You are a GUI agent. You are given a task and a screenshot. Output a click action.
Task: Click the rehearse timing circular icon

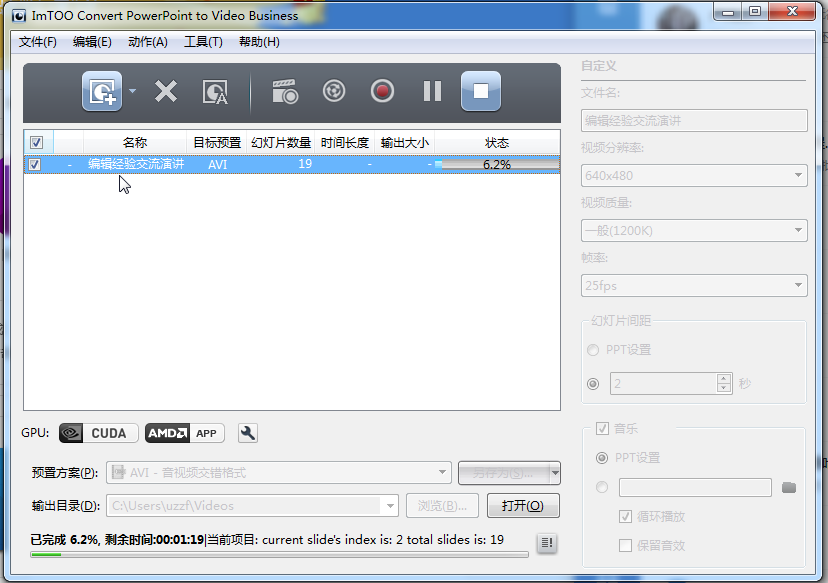coord(334,91)
